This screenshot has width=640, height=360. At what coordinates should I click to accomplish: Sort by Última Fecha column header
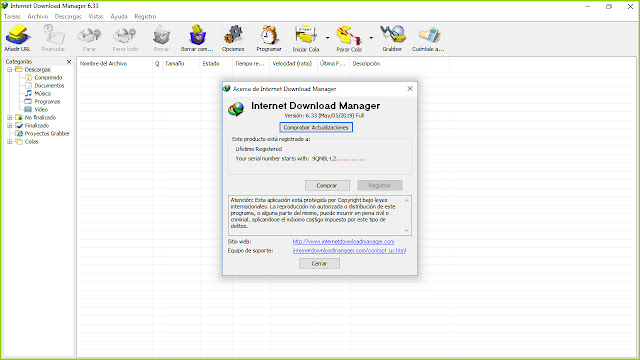click(333, 64)
